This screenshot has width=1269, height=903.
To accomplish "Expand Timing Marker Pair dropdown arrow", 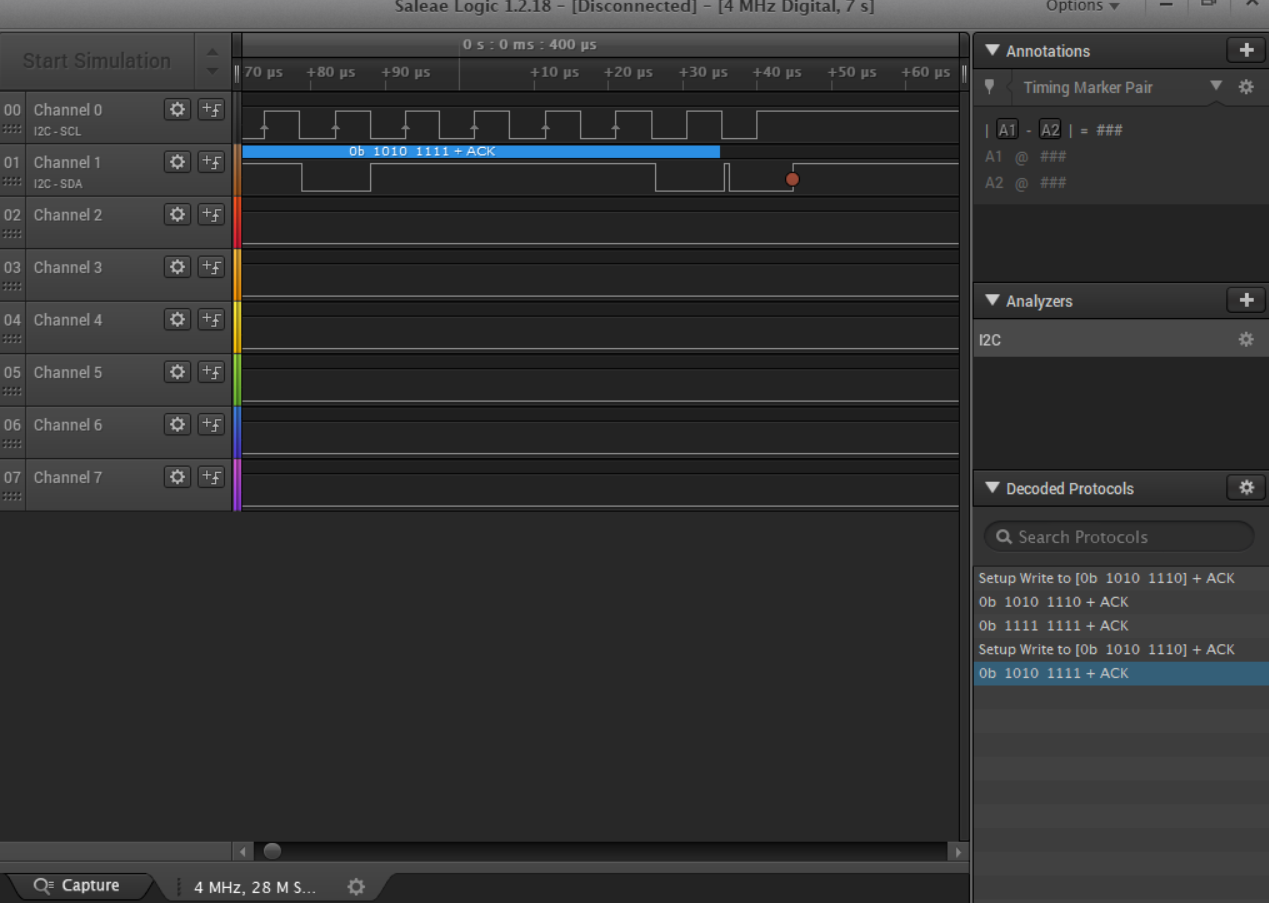I will click(x=1216, y=86).
